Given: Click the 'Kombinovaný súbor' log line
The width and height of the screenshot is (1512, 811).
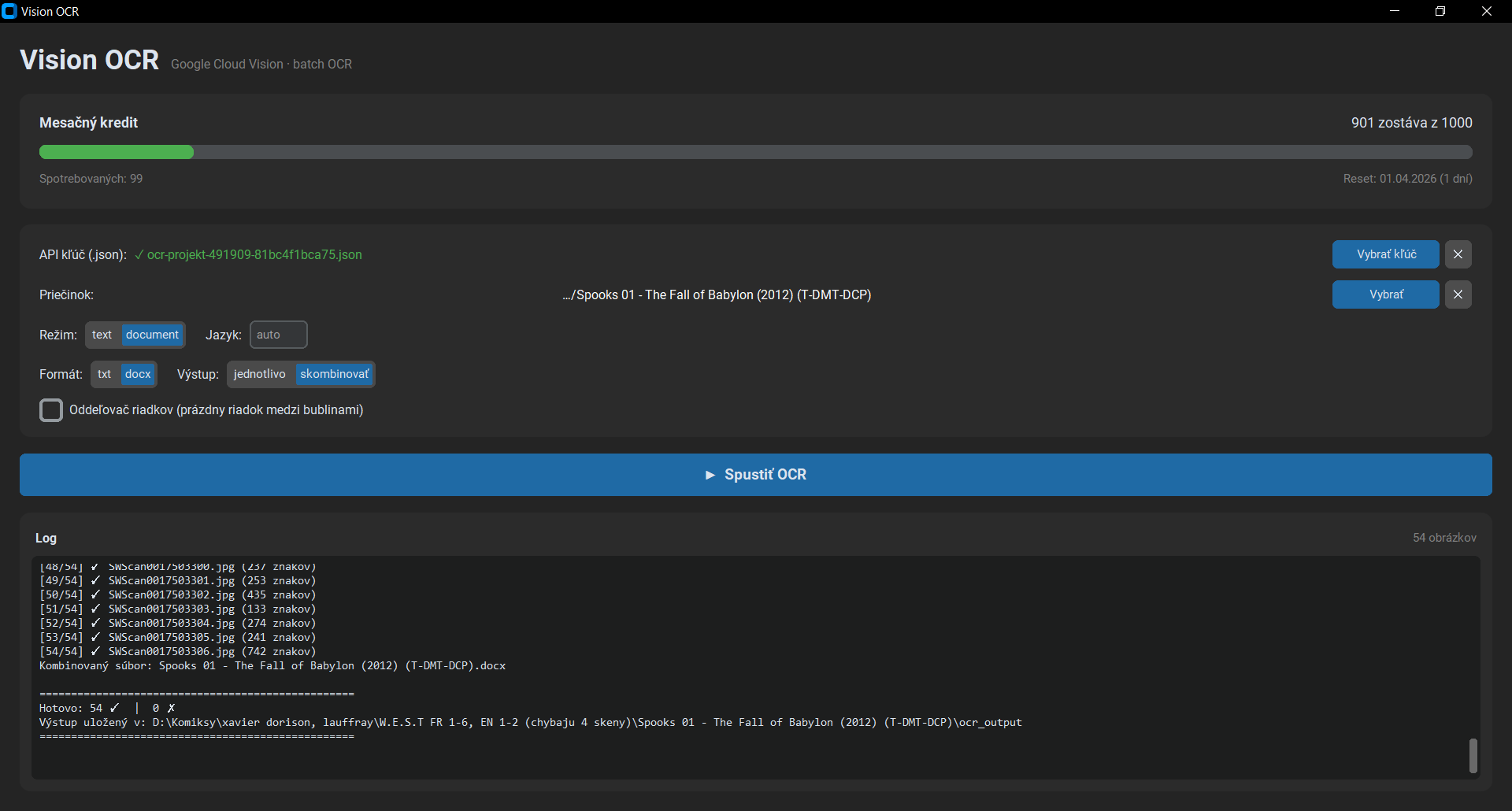Looking at the screenshot, I should pyautogui.click(x=272, y=666).
